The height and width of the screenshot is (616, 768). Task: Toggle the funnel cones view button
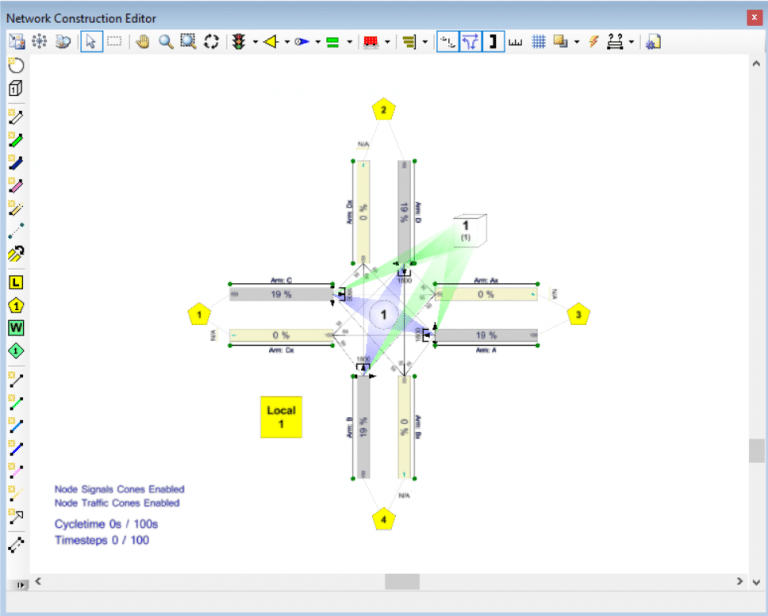(x=470, y=42)
